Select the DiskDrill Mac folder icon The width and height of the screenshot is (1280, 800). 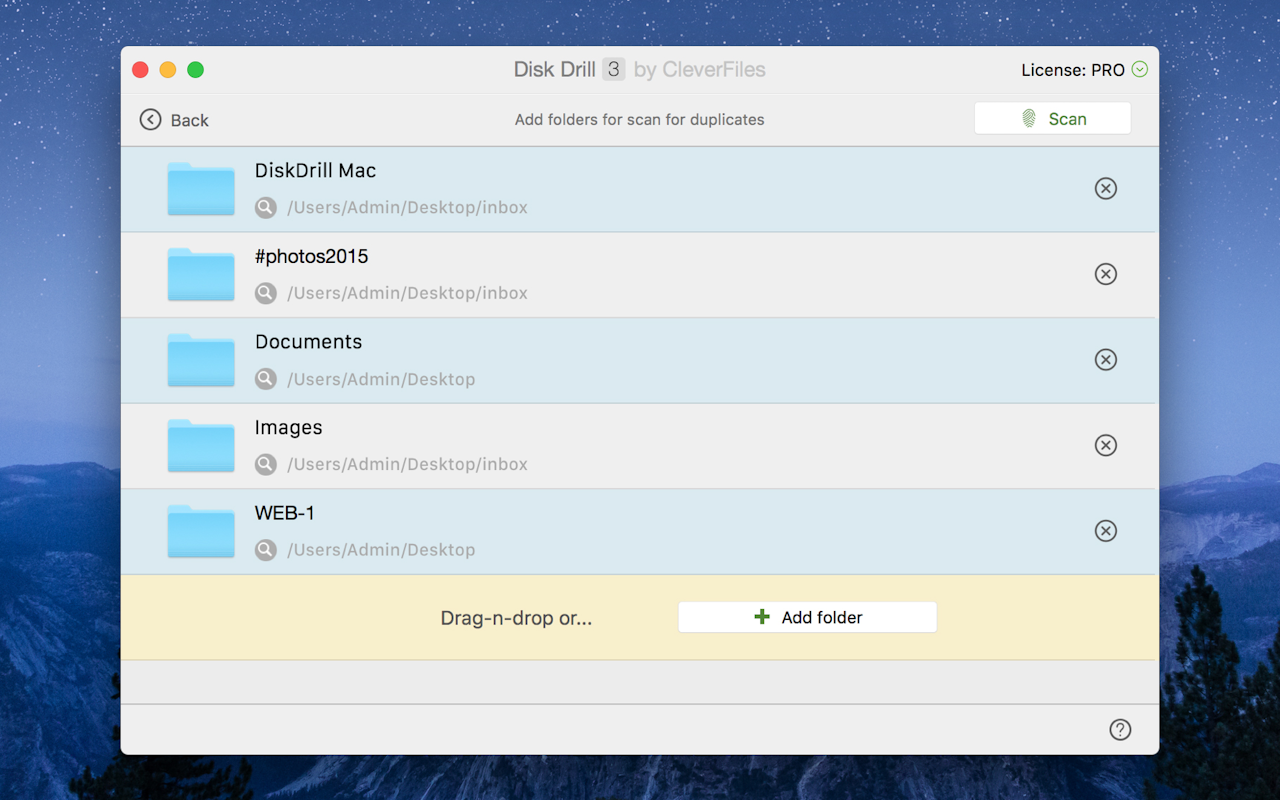pos(201,189)
